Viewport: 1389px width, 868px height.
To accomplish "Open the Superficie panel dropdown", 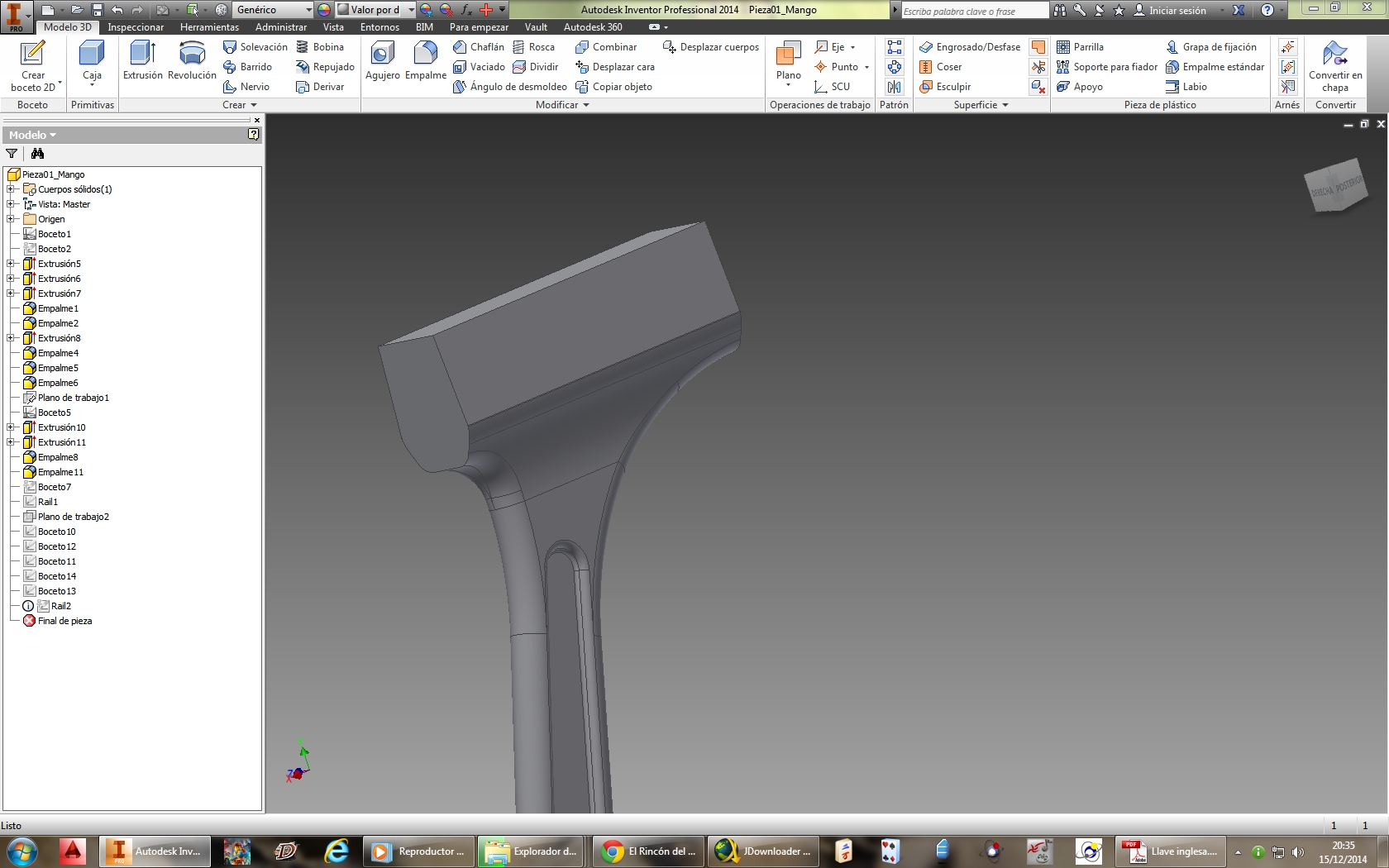I will (x=981, y=105).
